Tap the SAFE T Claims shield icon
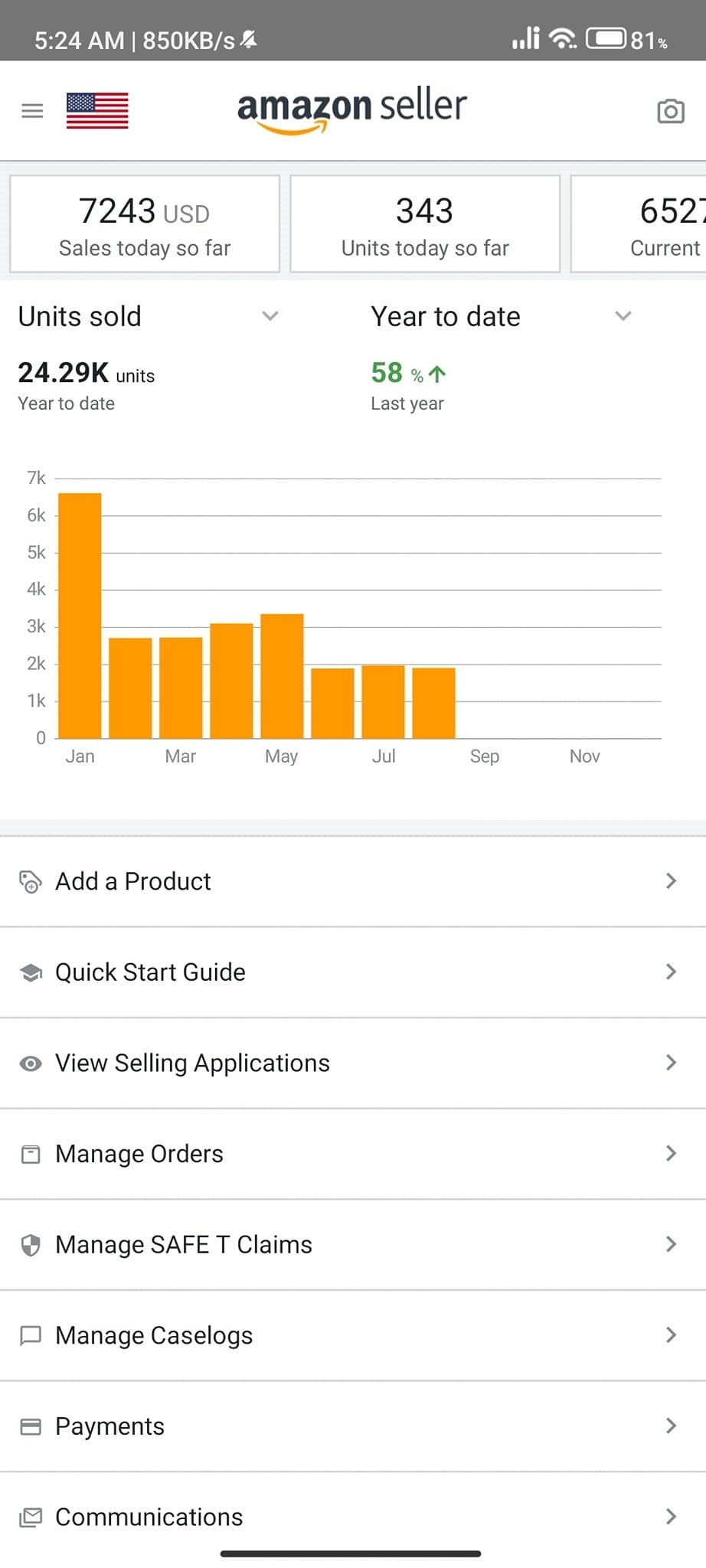Image resolution: width=706 pixels, height=1568 pixels. pyautogui.click(x=31, y=1246)
